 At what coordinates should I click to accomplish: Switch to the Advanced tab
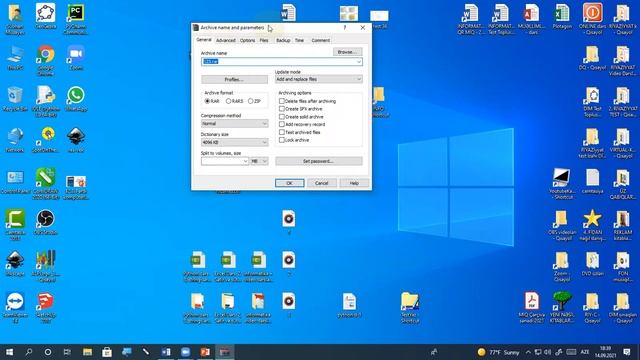tap(226, 40)
